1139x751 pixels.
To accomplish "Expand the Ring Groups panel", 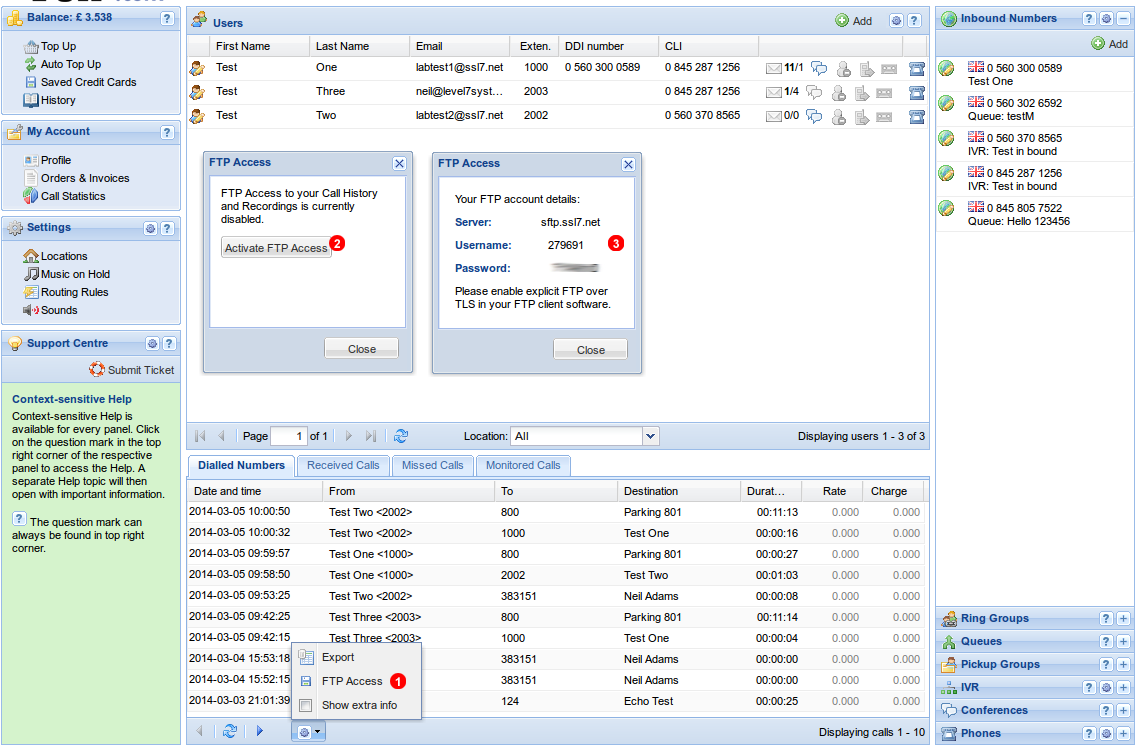I will 1126,620.
